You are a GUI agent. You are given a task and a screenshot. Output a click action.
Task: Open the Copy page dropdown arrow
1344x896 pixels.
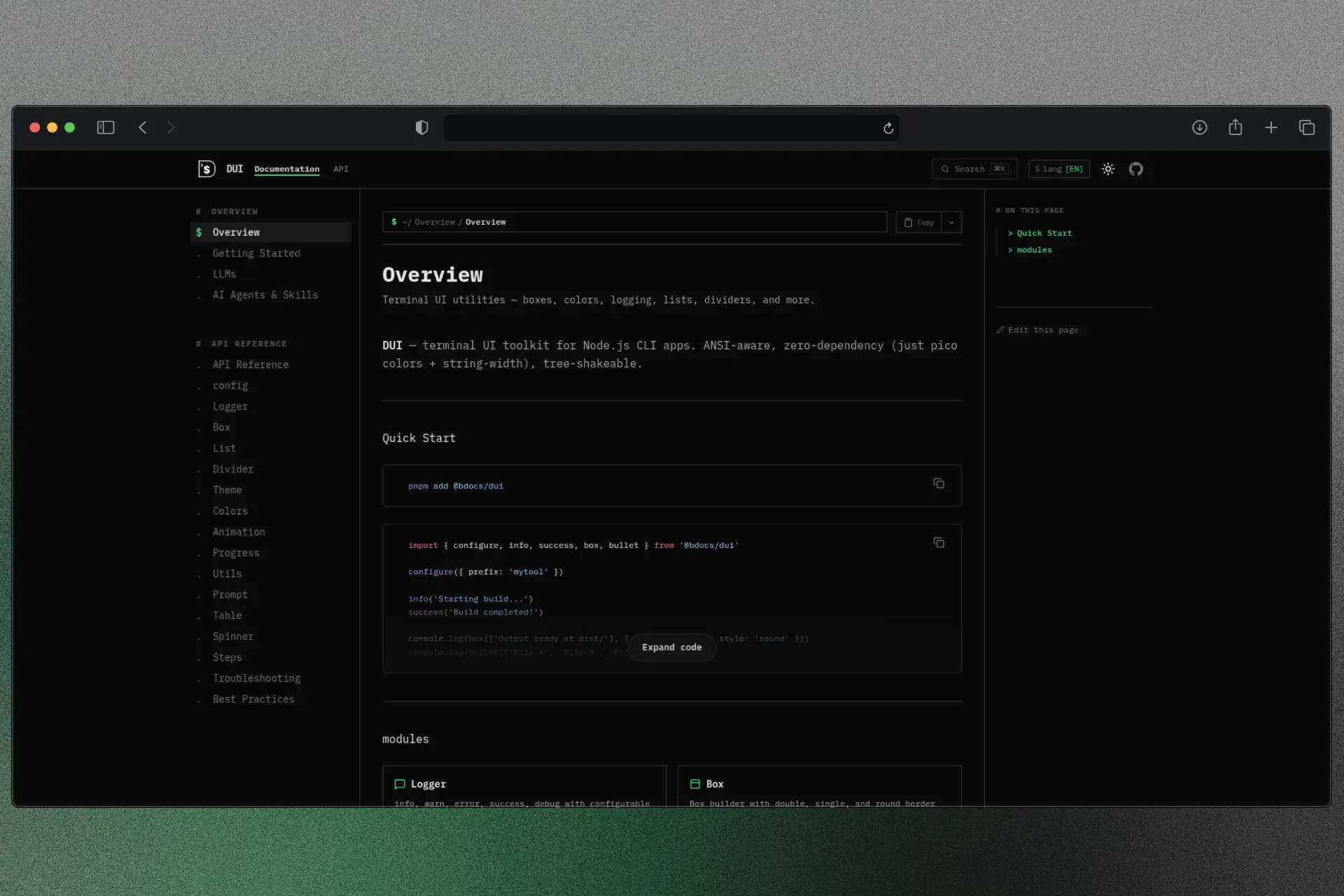[x=951, y=222]
